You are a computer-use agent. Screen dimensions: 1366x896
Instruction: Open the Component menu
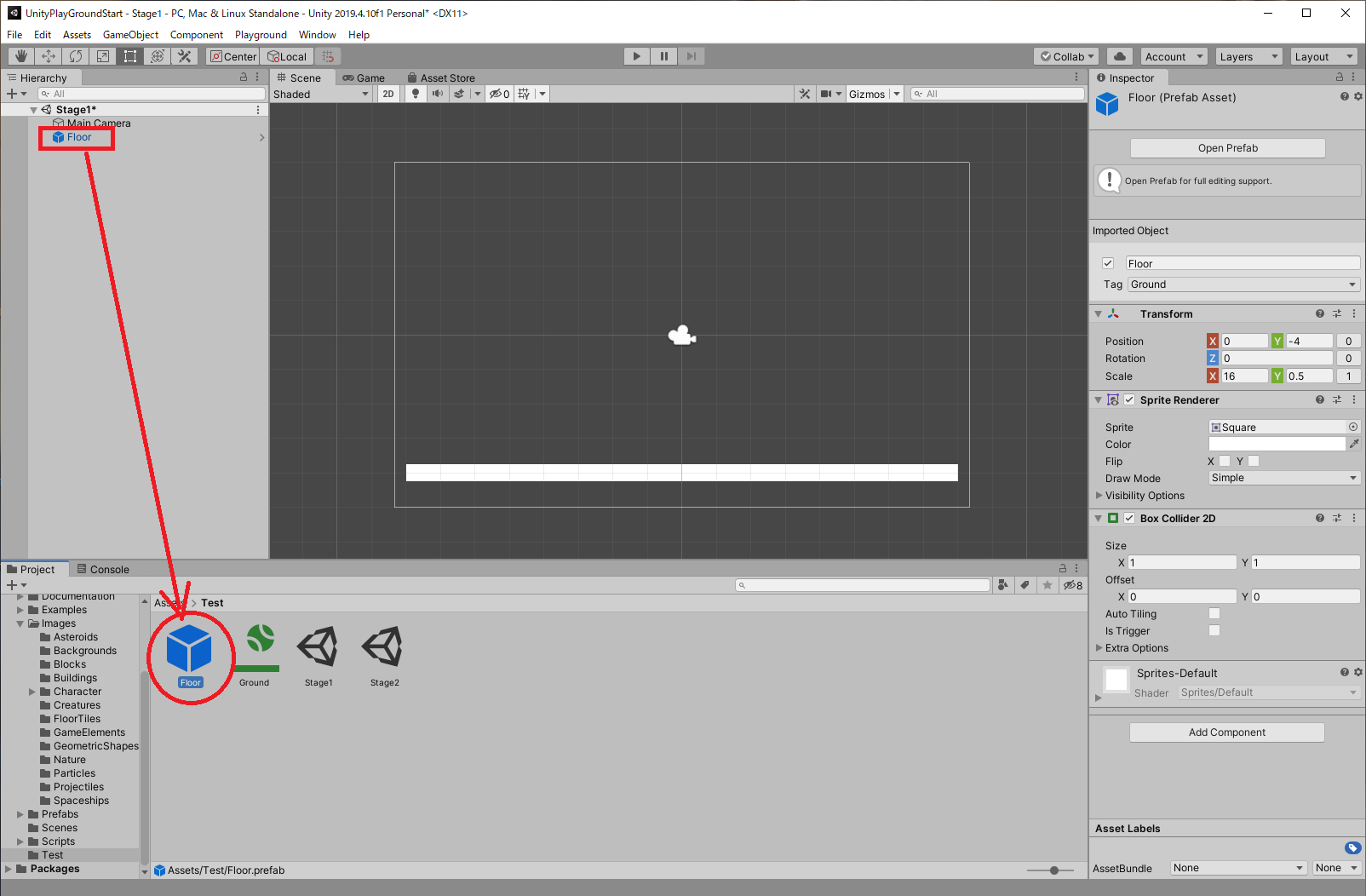click(x=197, y=35)
